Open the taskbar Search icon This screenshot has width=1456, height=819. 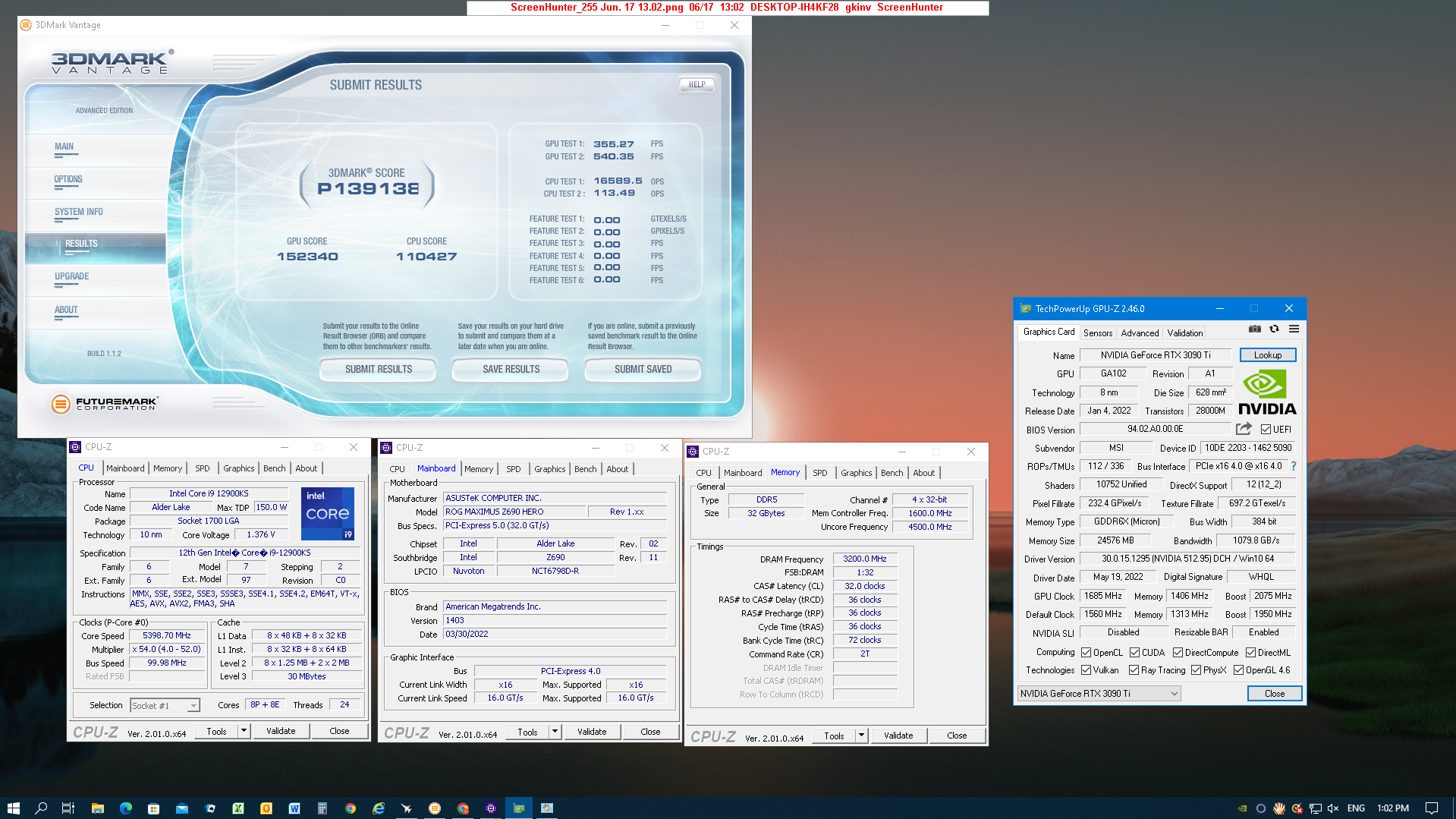coord(41,808)
